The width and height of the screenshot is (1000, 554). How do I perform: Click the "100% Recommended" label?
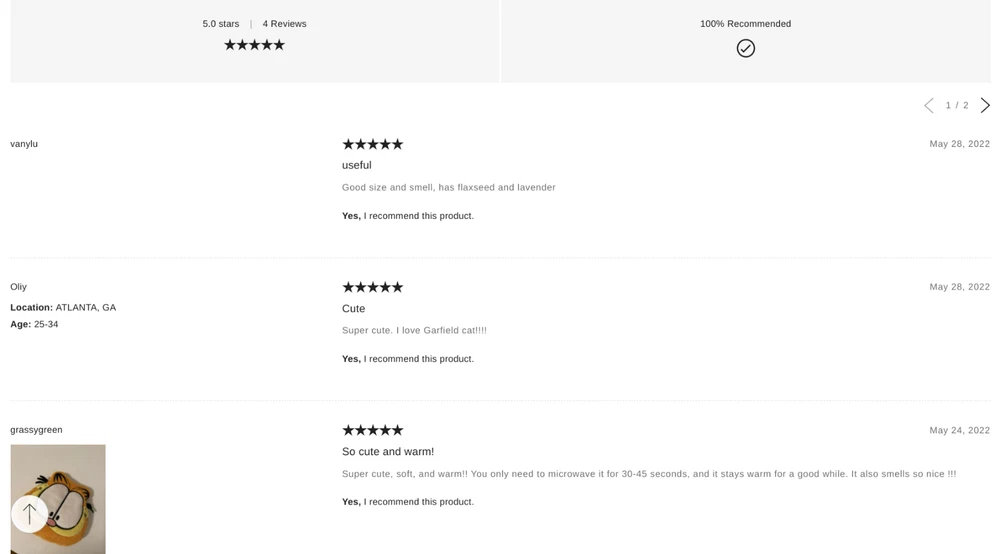[745, 24]
